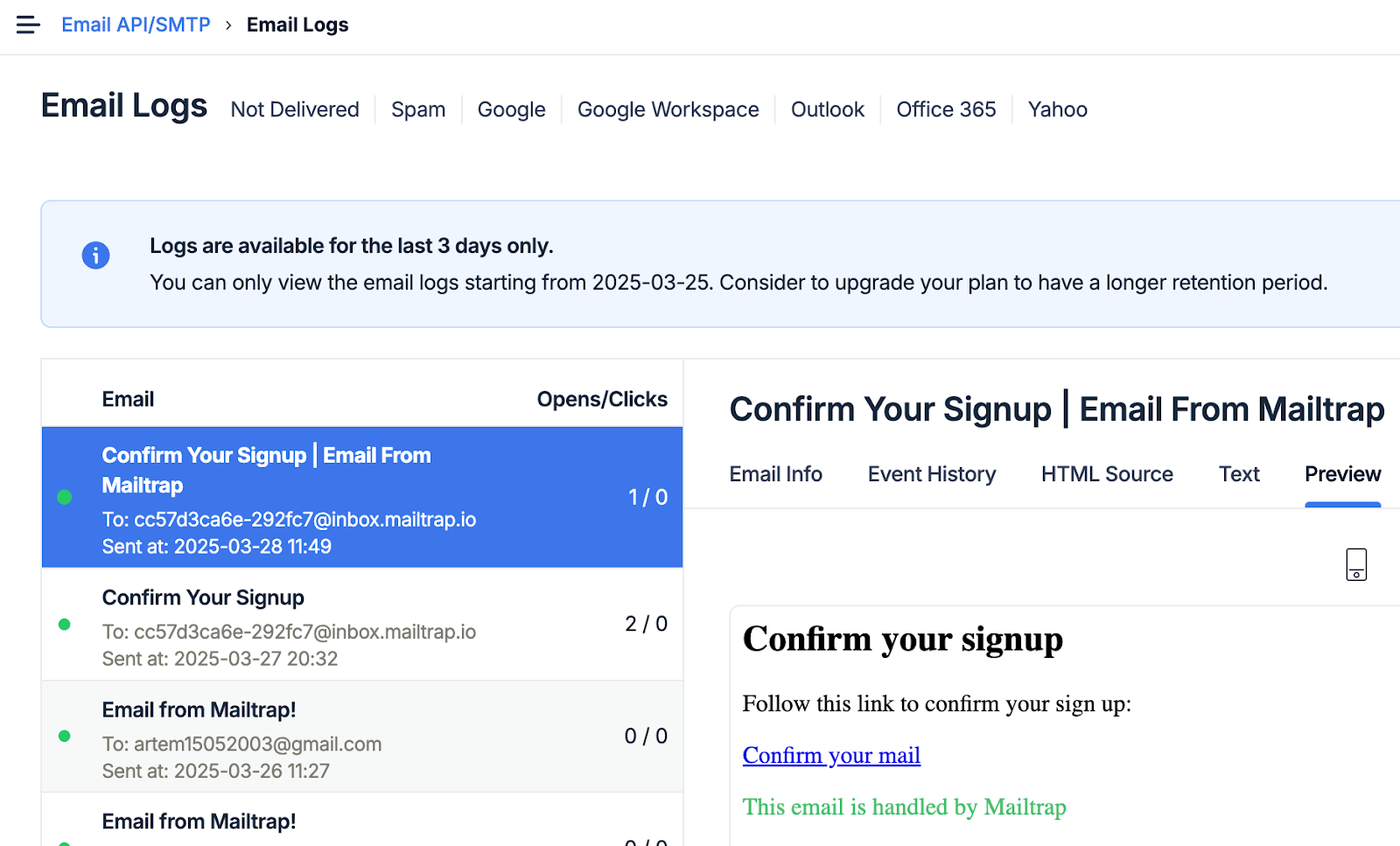Click the blue info icon in banner
This screenshot has height=846, width=1400.
tap(95, 255)
